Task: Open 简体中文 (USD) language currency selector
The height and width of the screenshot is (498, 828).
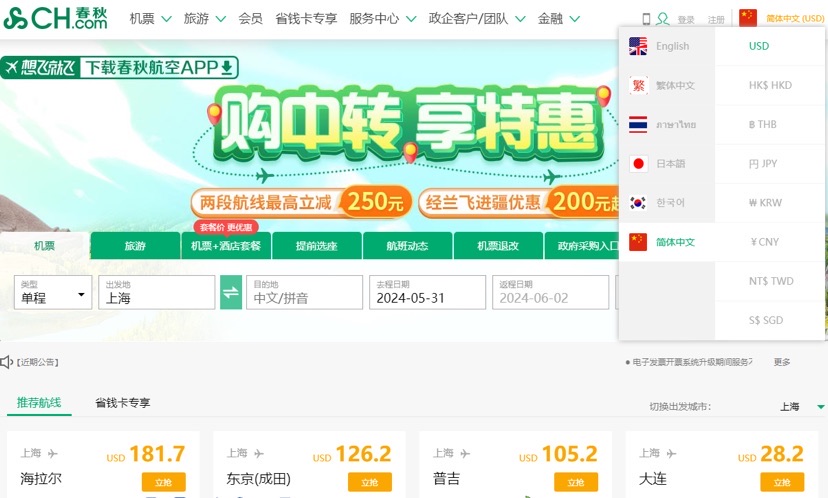Action: [x=795, y=18]
